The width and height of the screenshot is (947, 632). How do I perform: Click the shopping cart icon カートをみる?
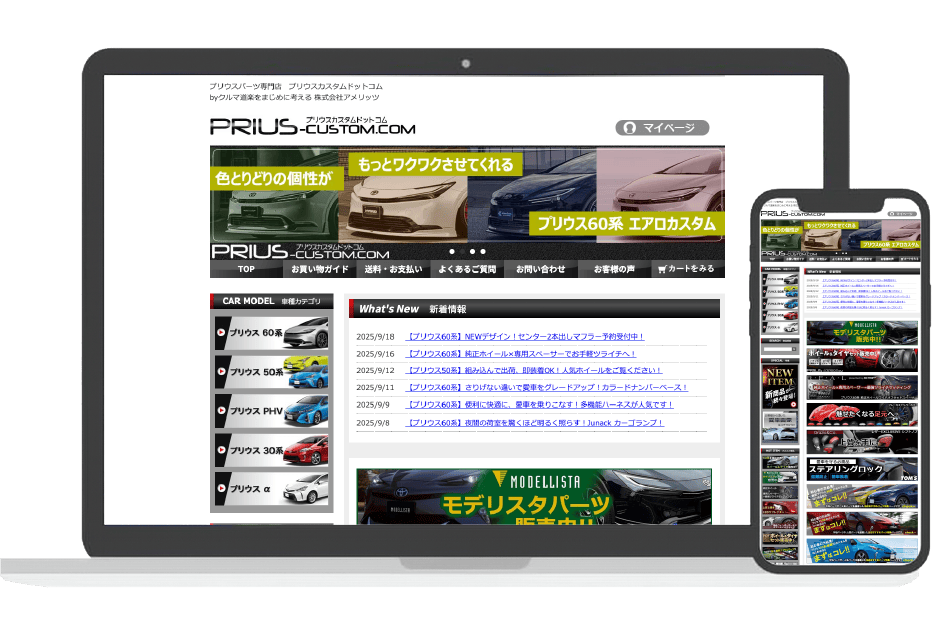point(687,269)
